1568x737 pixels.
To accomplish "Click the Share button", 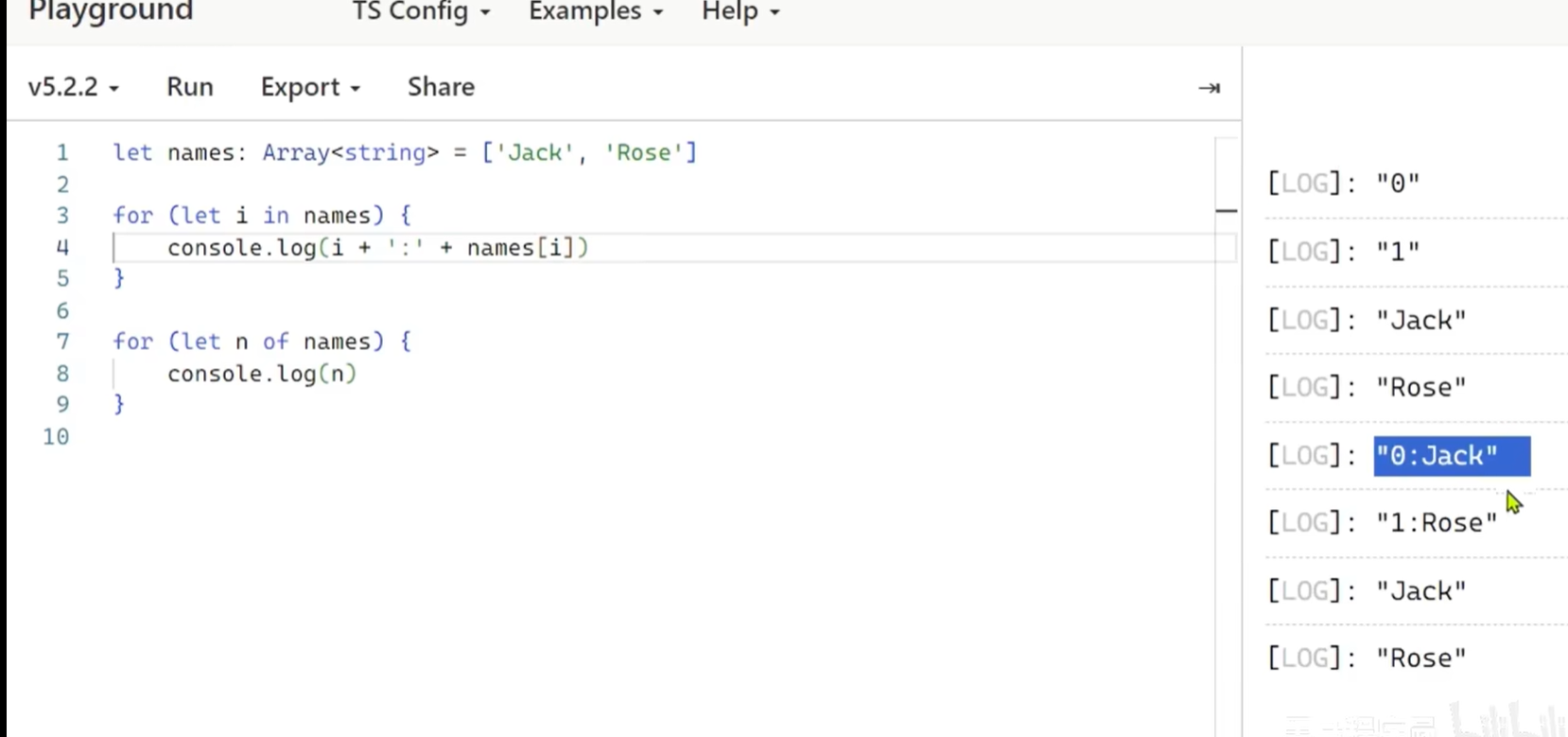I will click(441, 87).
